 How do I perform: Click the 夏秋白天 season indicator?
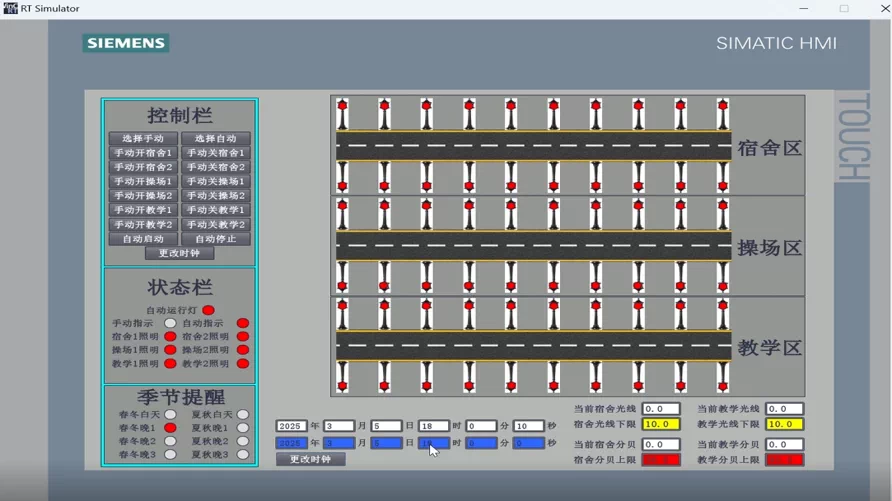click(x=243, y=415)
